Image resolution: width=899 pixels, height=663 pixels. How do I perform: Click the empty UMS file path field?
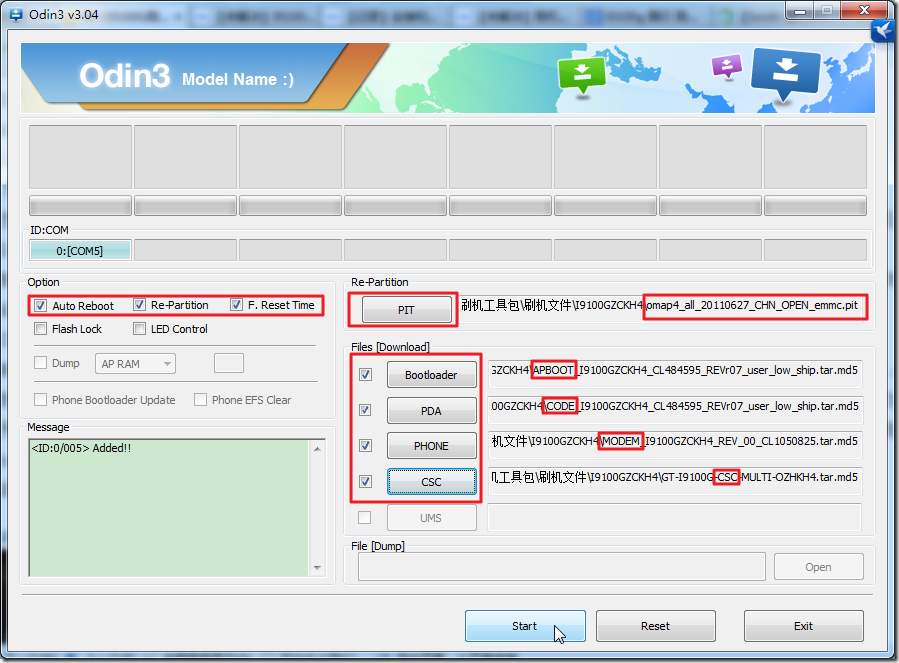[674, 517]
